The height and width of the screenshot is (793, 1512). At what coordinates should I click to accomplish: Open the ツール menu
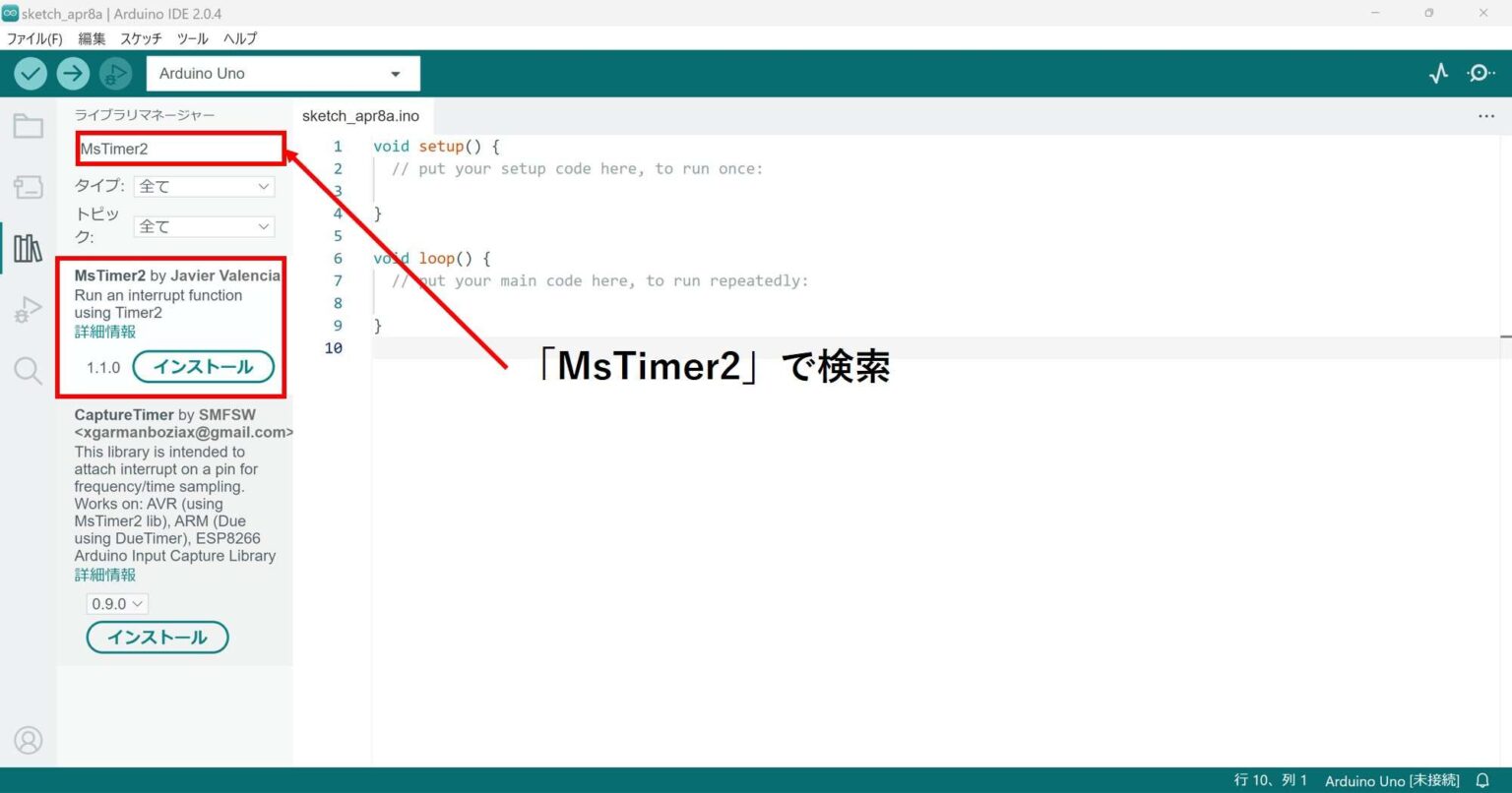pos(192,38)
